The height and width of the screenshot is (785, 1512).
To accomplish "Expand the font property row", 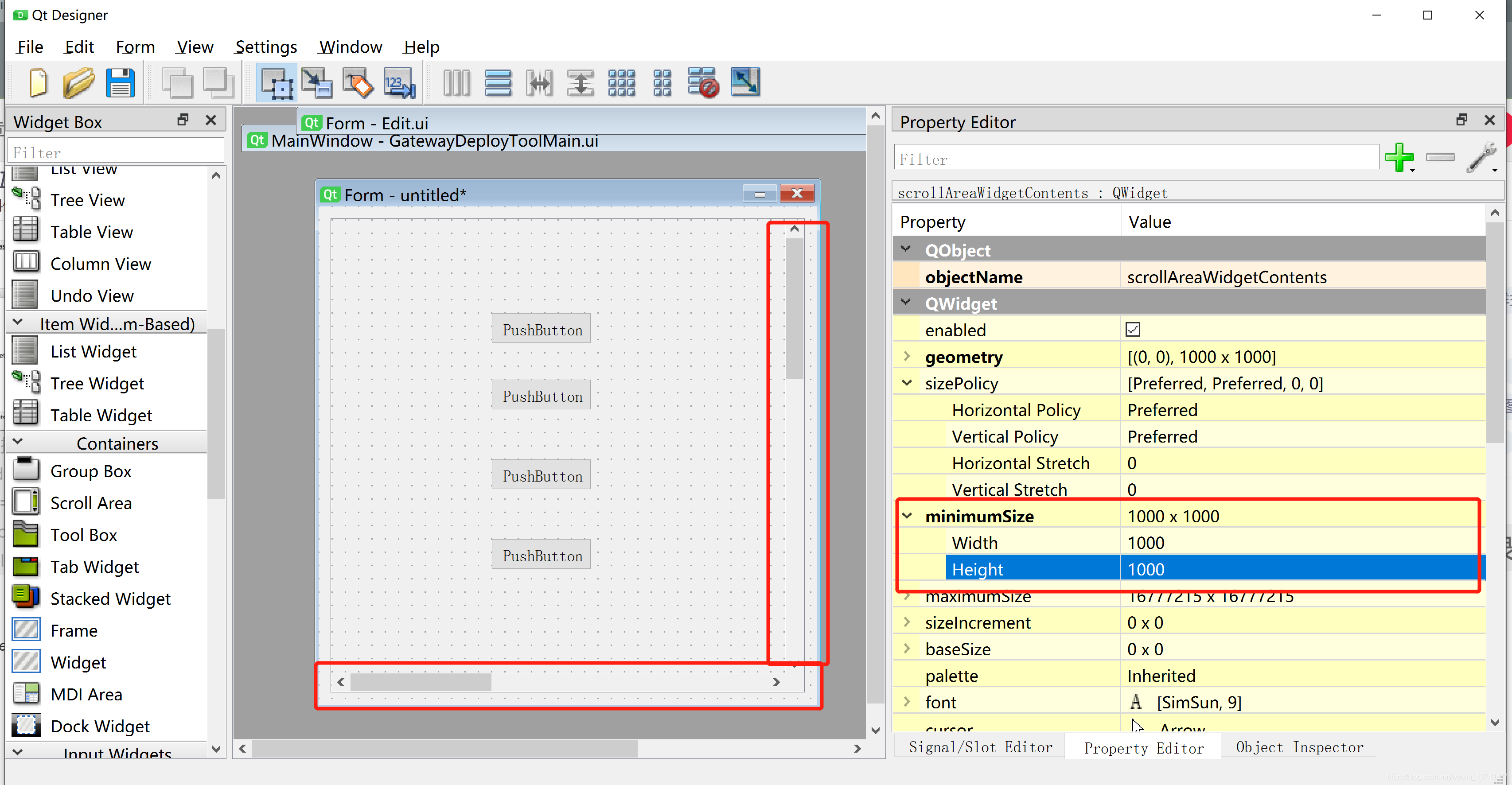I will [908, 702].
